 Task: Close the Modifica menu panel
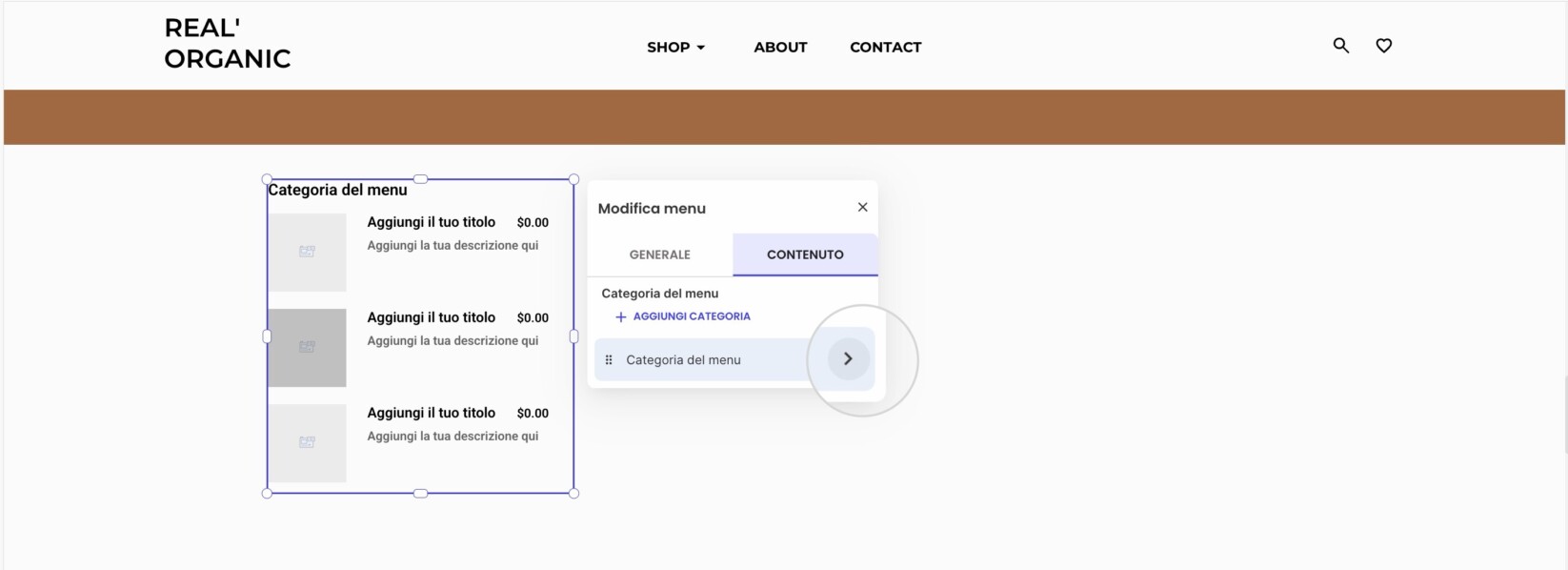click(x=862, y=207)
